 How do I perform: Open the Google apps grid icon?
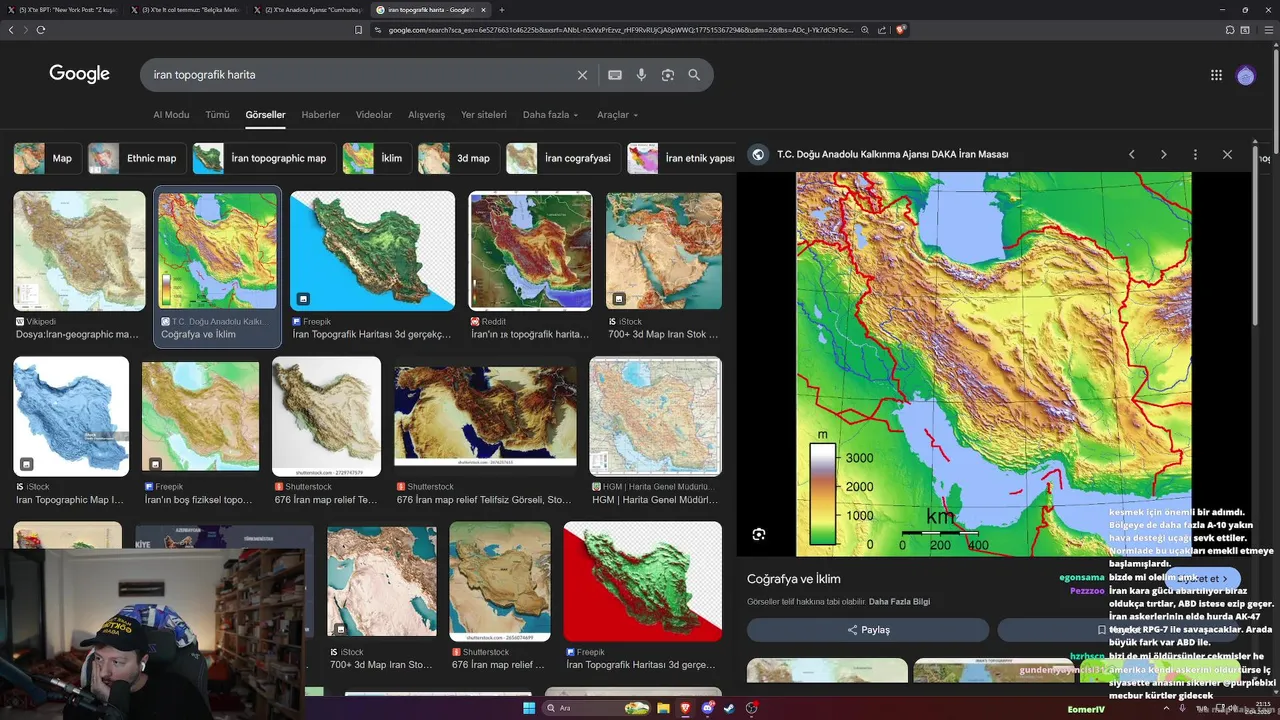coord(1216,75)
